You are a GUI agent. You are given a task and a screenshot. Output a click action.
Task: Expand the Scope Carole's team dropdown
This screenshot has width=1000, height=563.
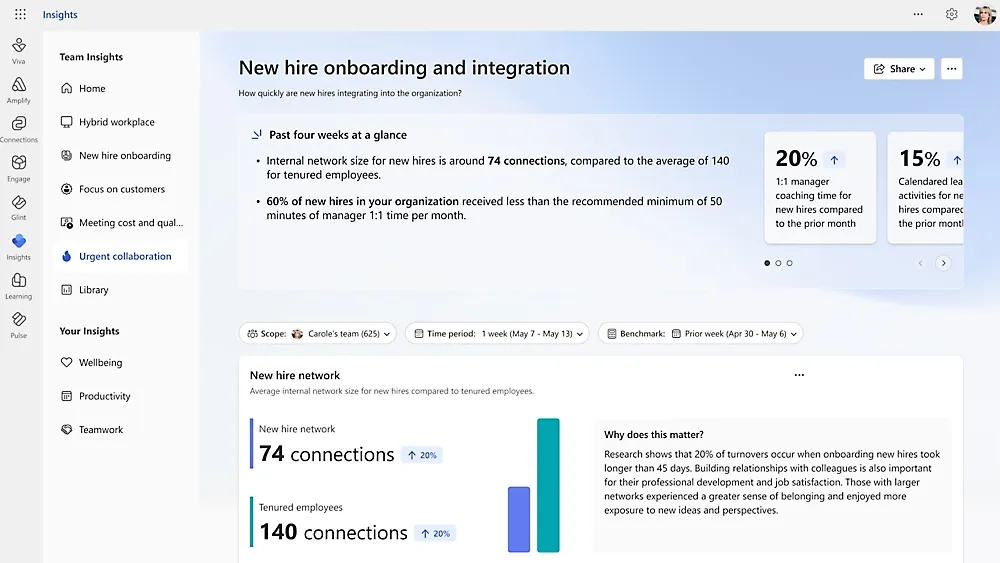(x=318, y=333)
